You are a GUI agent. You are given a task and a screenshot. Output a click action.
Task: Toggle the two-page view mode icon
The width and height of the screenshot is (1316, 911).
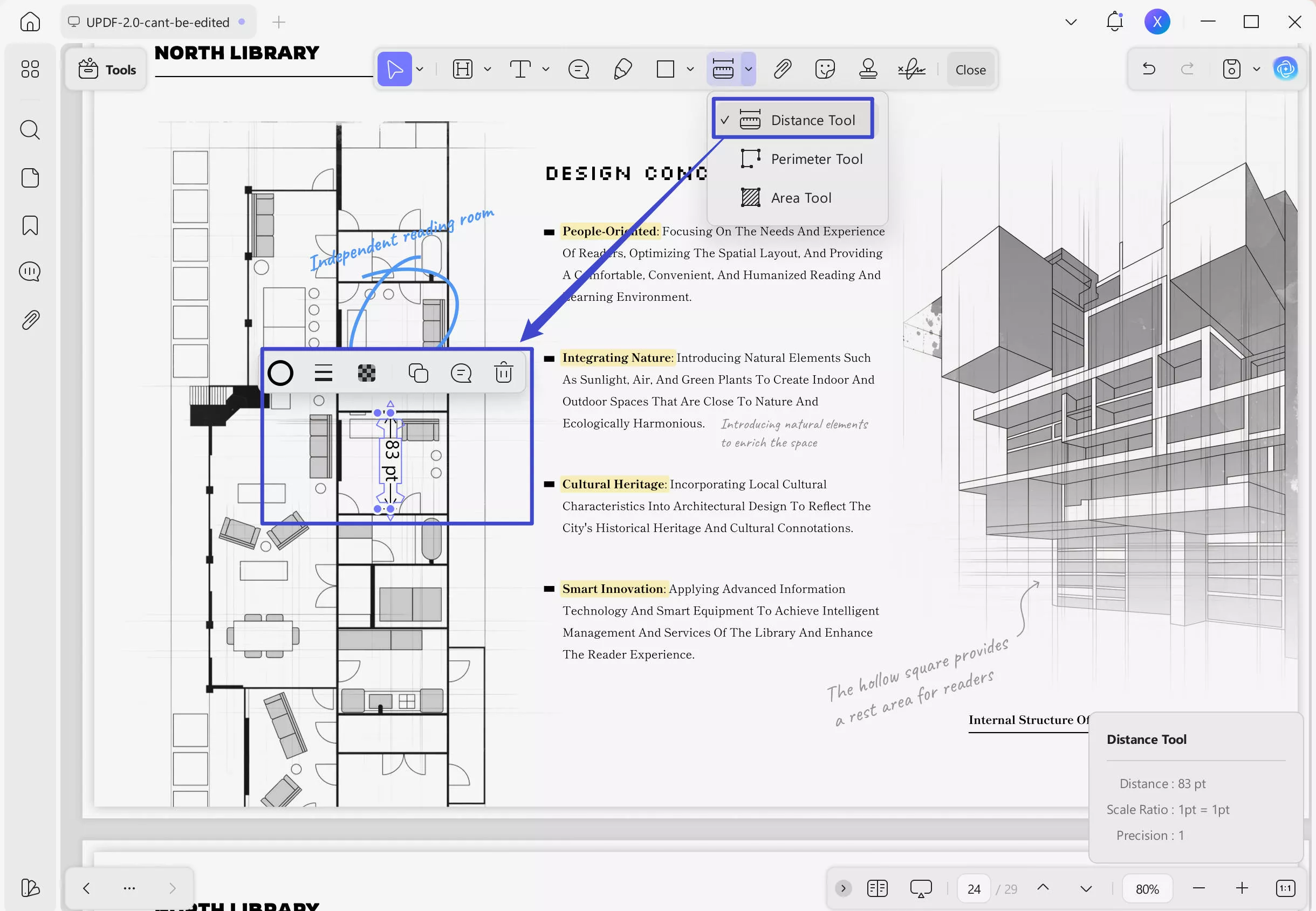pyautogui.click(x=877, y=888)
